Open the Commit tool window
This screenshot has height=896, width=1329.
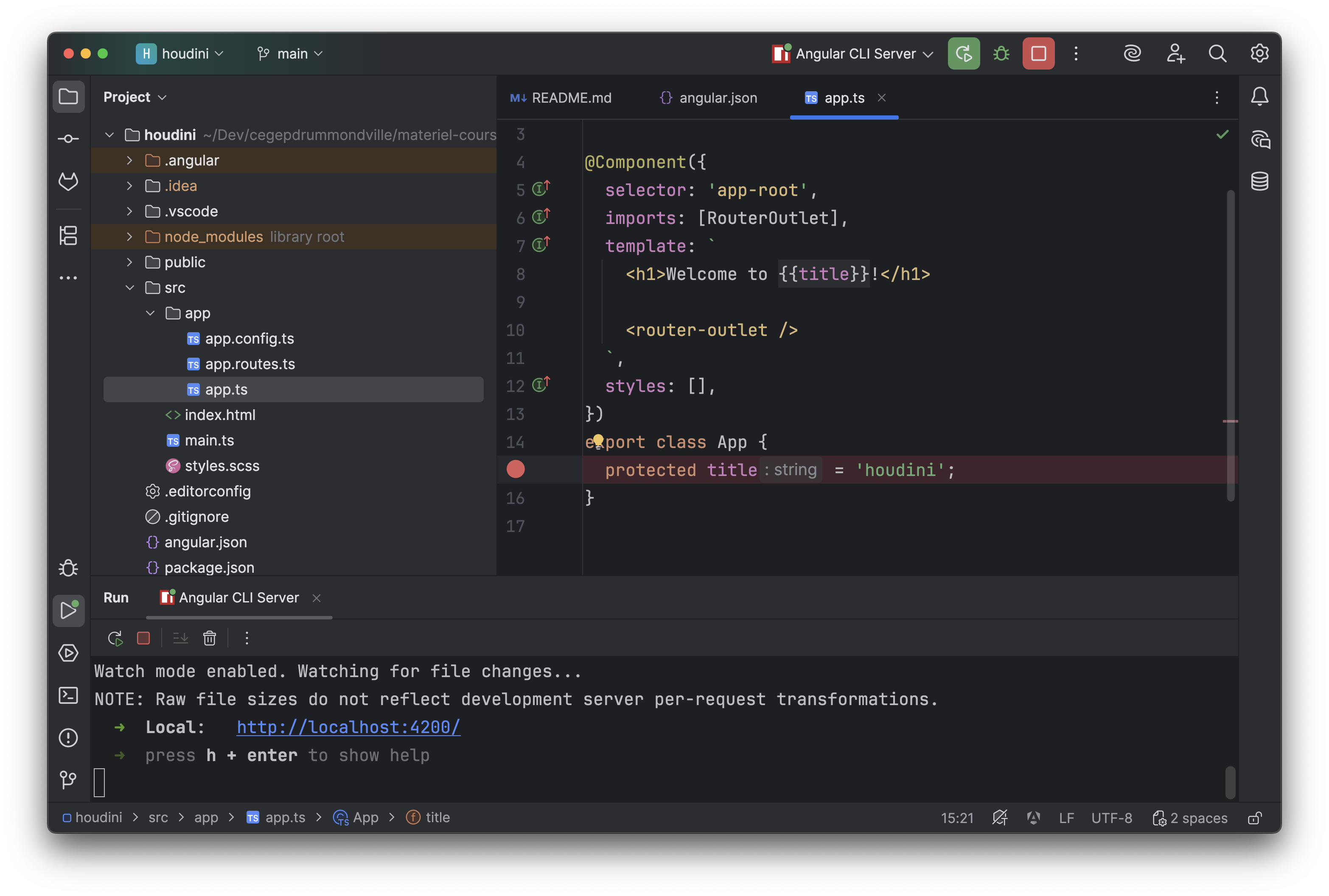69,139
